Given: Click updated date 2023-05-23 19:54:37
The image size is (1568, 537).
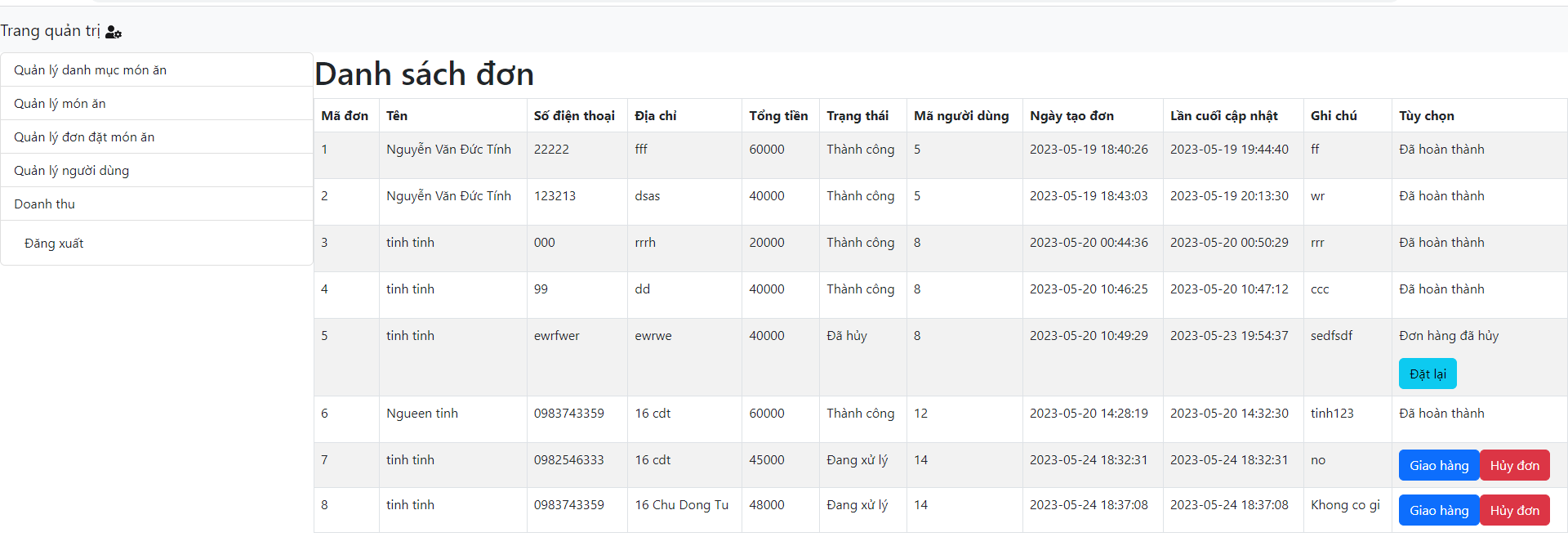Looking at the screenshot, I should coord(1229,336).
